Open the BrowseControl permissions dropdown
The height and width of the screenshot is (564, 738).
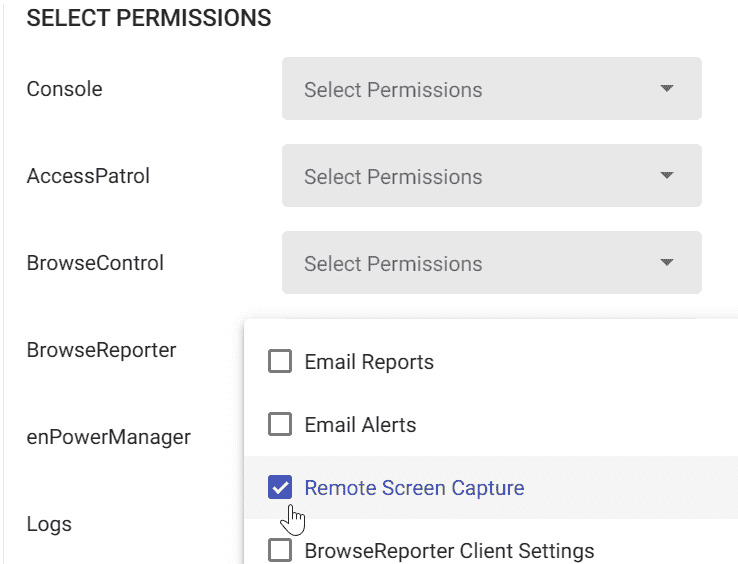tap(492, 262)
